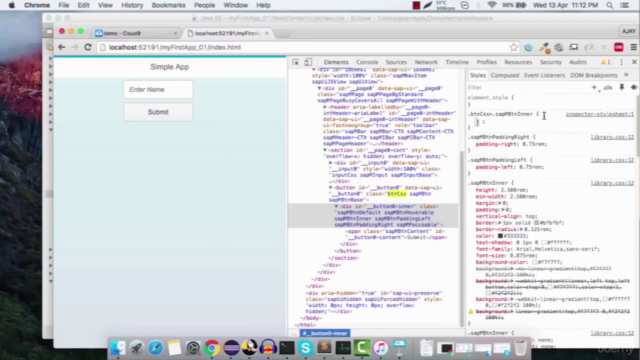The height and width of the screenshot is (360, 640).
Task: Click the Wi-Fi status icon in menu bar
Action: (x=492, y=5)
